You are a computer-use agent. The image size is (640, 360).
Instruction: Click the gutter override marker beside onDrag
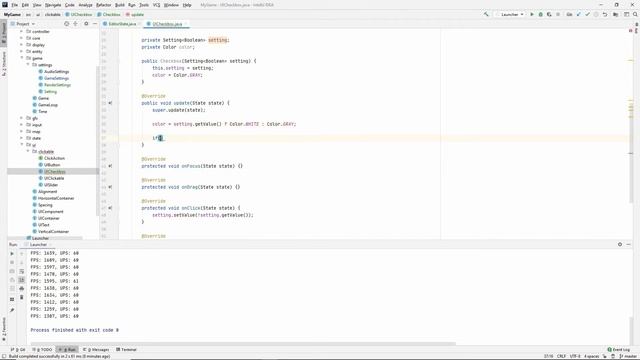(110, 187)
